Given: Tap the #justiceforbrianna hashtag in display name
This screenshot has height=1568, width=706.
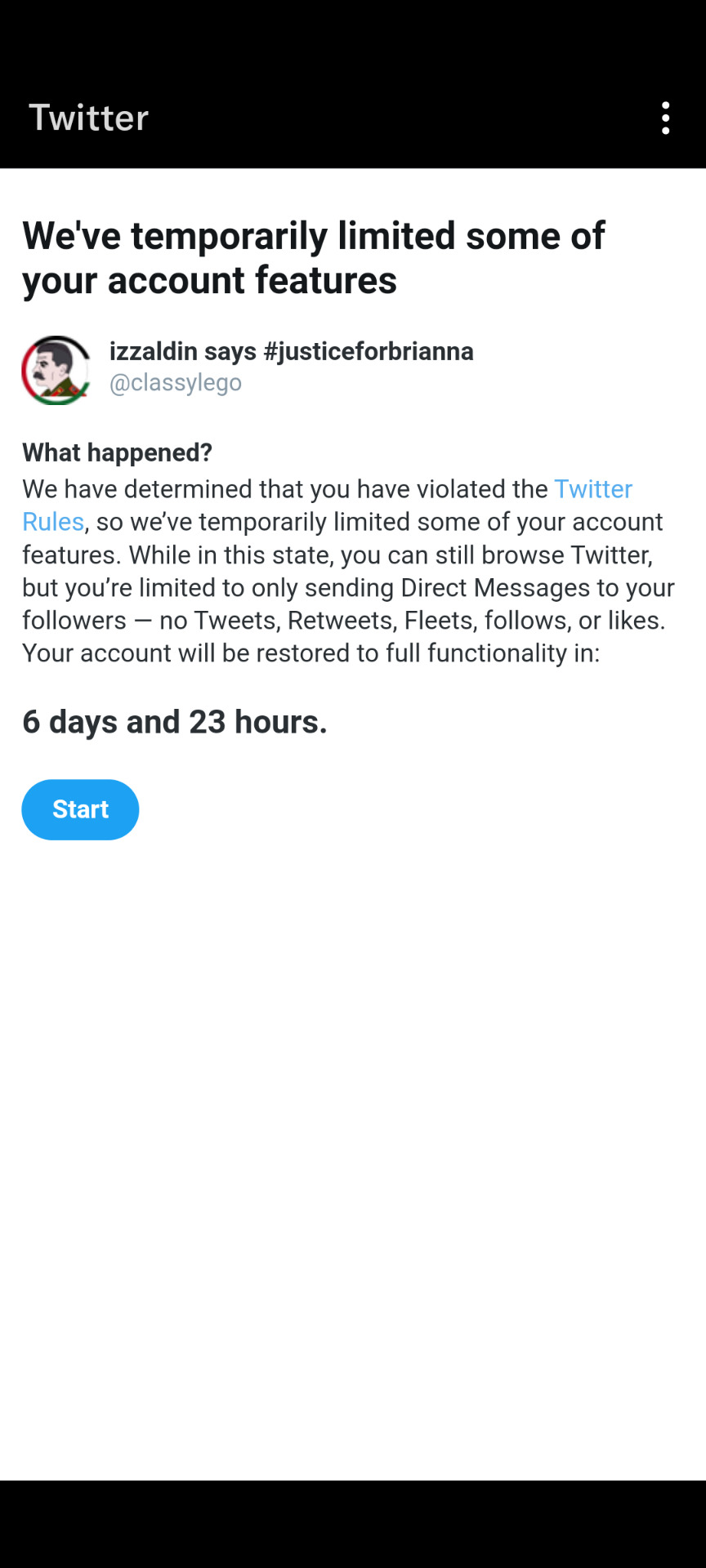Looking at the screenshot, I should 369,351.
